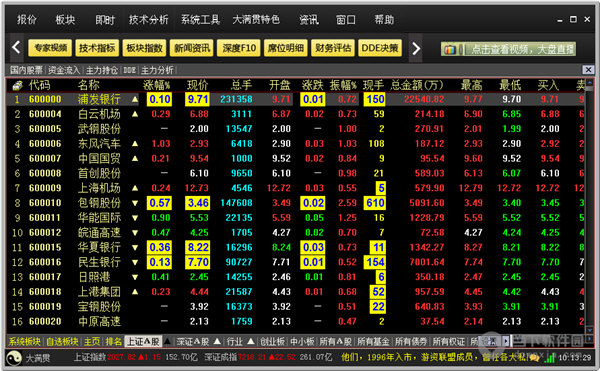Select the 浦发银行 stock row
600x371 pixels.
295,99
